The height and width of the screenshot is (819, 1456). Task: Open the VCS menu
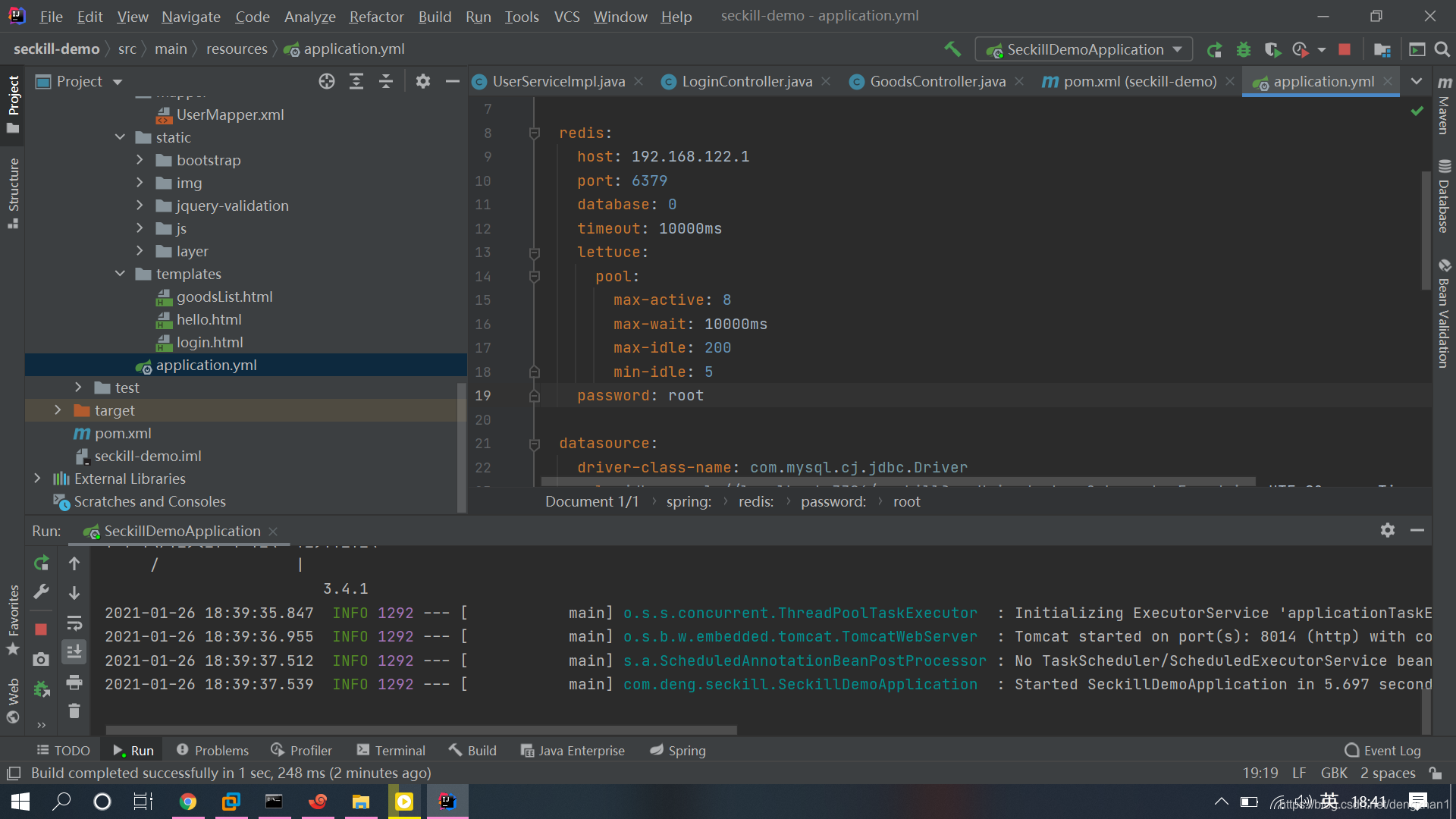pyautogui.click(x=566, y=16)
